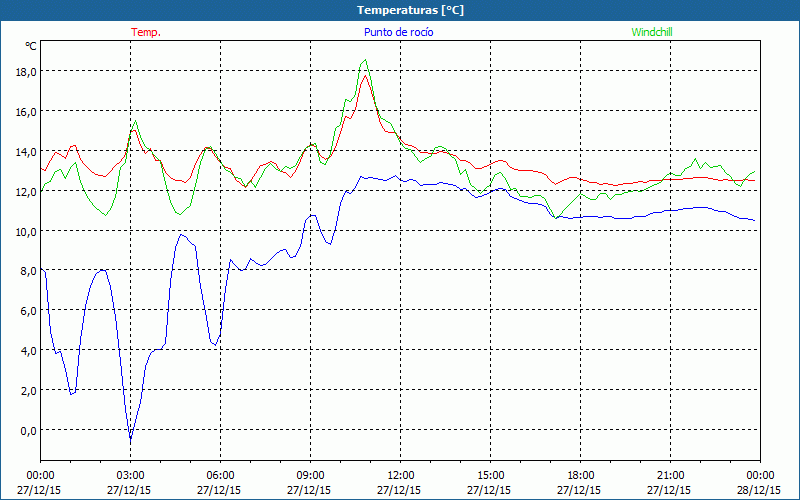
Task: Click the Temperaturas [°C] title
Action: click(x=410, y=10)
